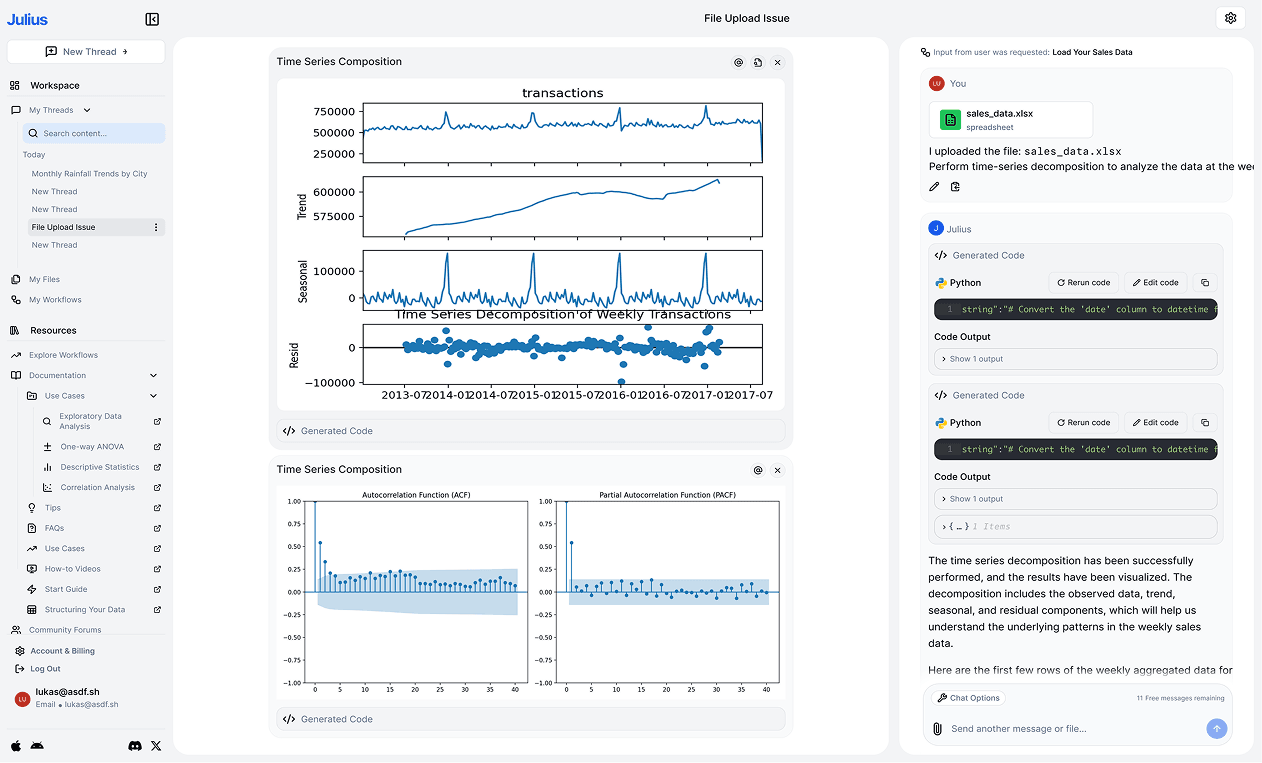Open the three-dot menu on the File Upload Issue thread
The height and width of the screenshot is (763, 1262).
pyautogui.click(x=155, y=227)
